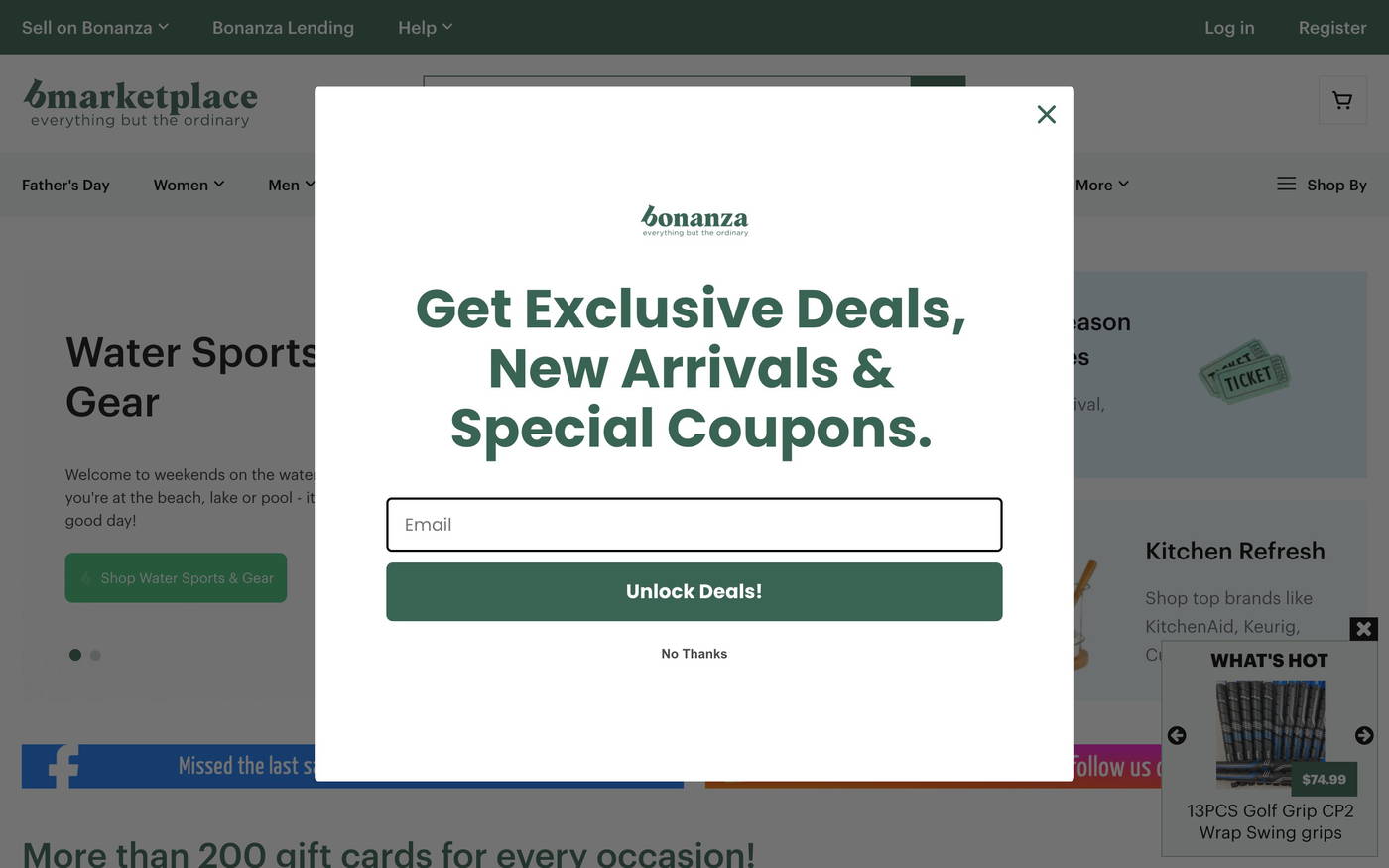
Task: Select the first carousel slide dot
Action: click(75, 655)
